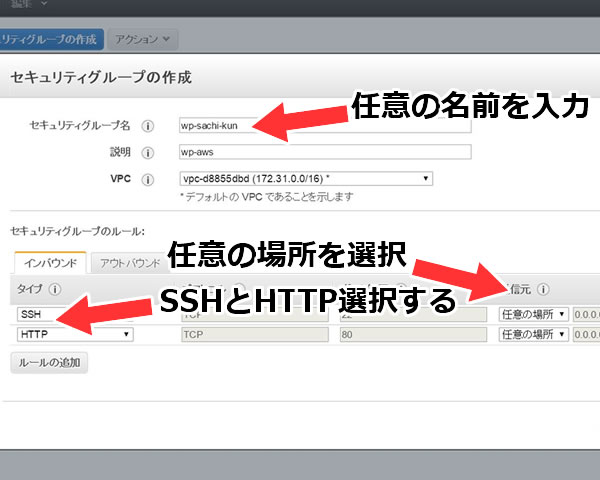Click the デフォルトの VPC であることを示します note text
The width and height of the screenshot is (600, 480).
[x=267, y=197]
